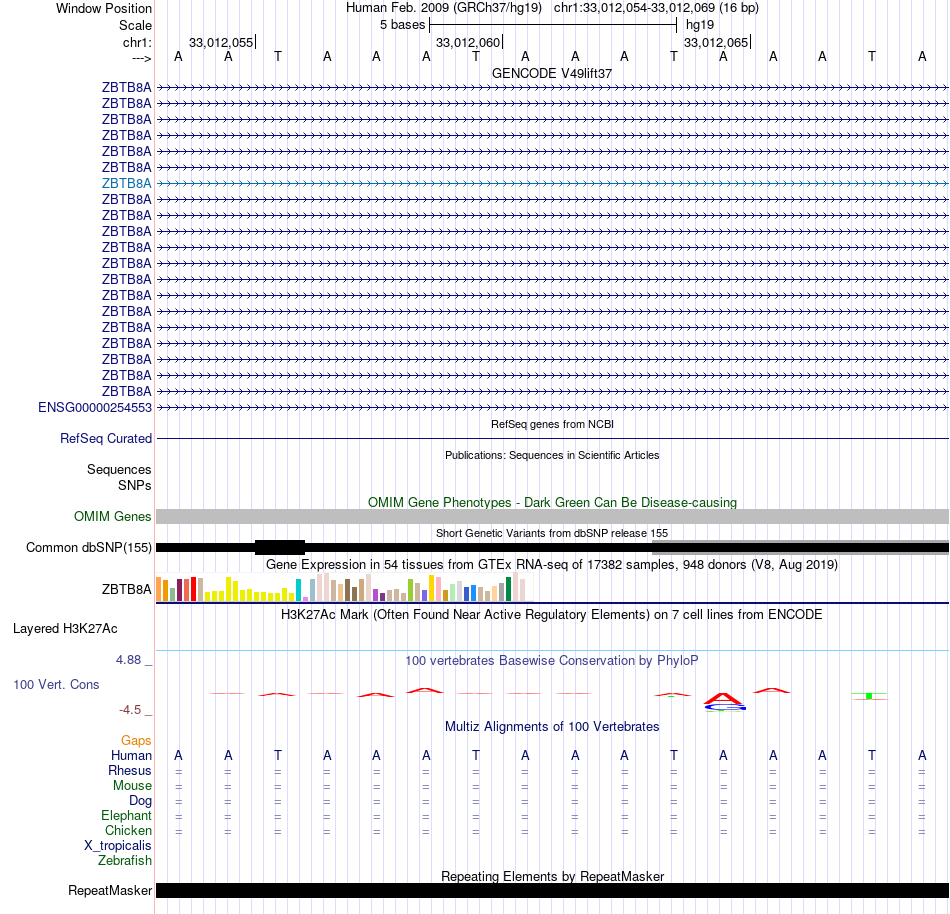Image resolution: width=950 pixels, height=914 pixels.
Task: Click the 4.88 PhyloP upper scale value
Action: (x=128, y=660)
